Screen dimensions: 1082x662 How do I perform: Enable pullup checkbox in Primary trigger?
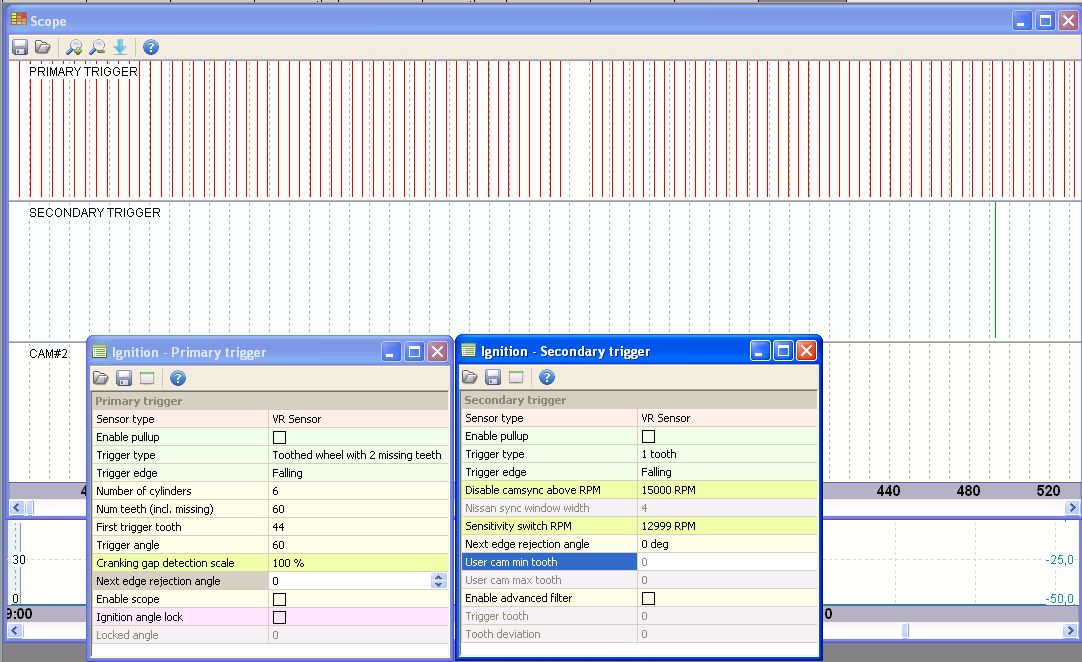[x=280, y=437]
